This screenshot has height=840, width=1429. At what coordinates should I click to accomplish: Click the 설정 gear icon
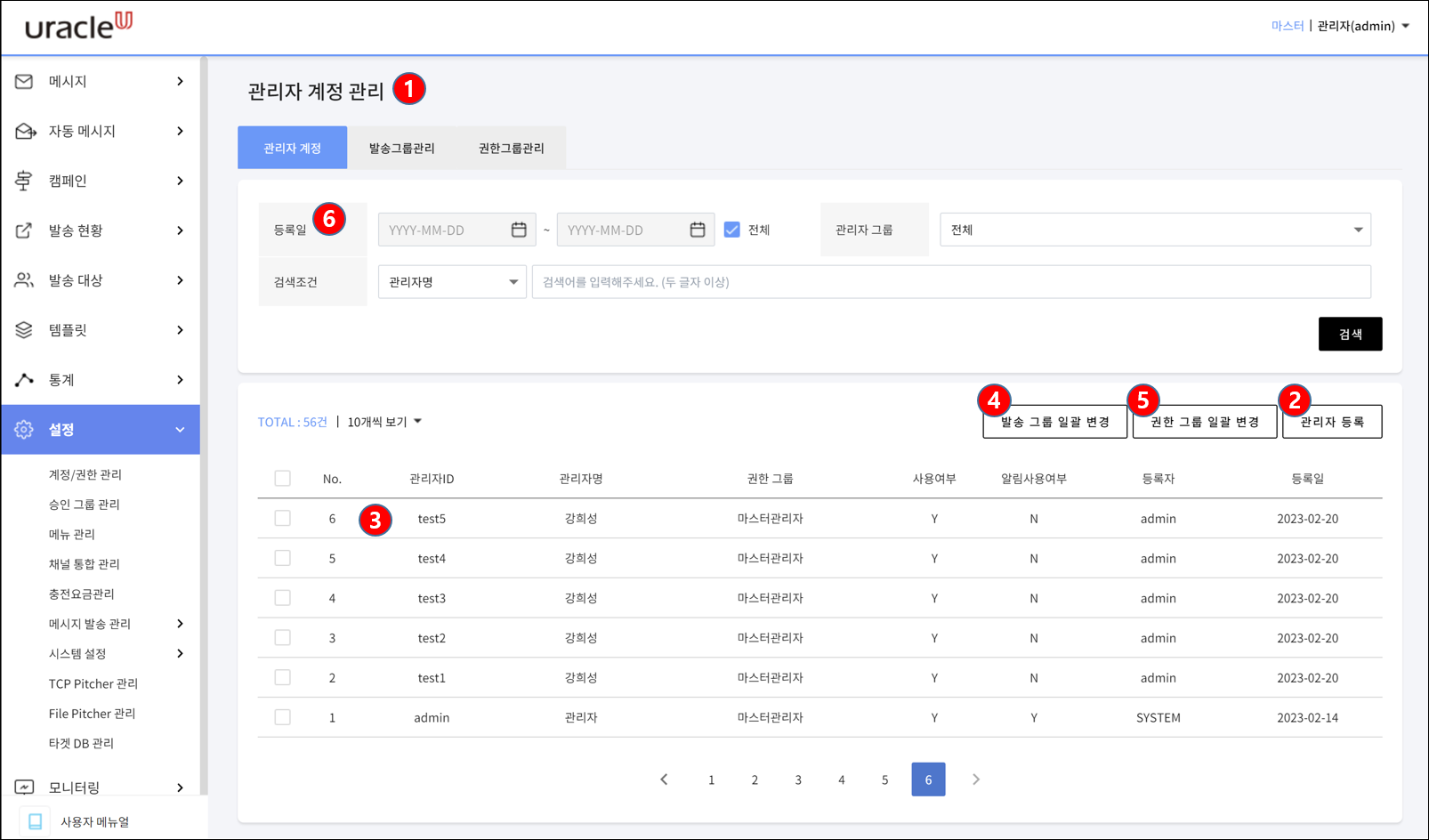coord(24,430)
